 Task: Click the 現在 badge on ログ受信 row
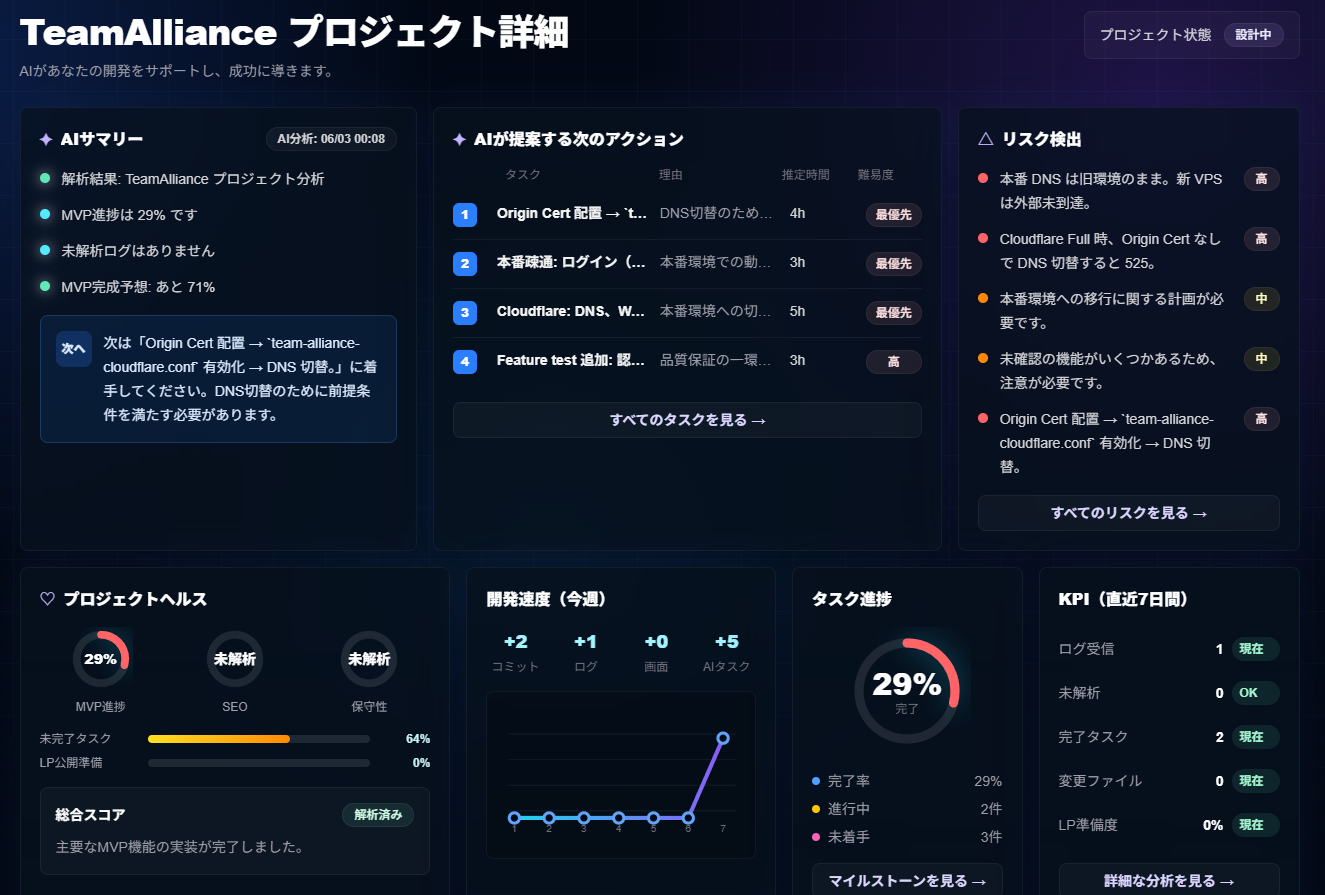click(x=1255, y=649)
